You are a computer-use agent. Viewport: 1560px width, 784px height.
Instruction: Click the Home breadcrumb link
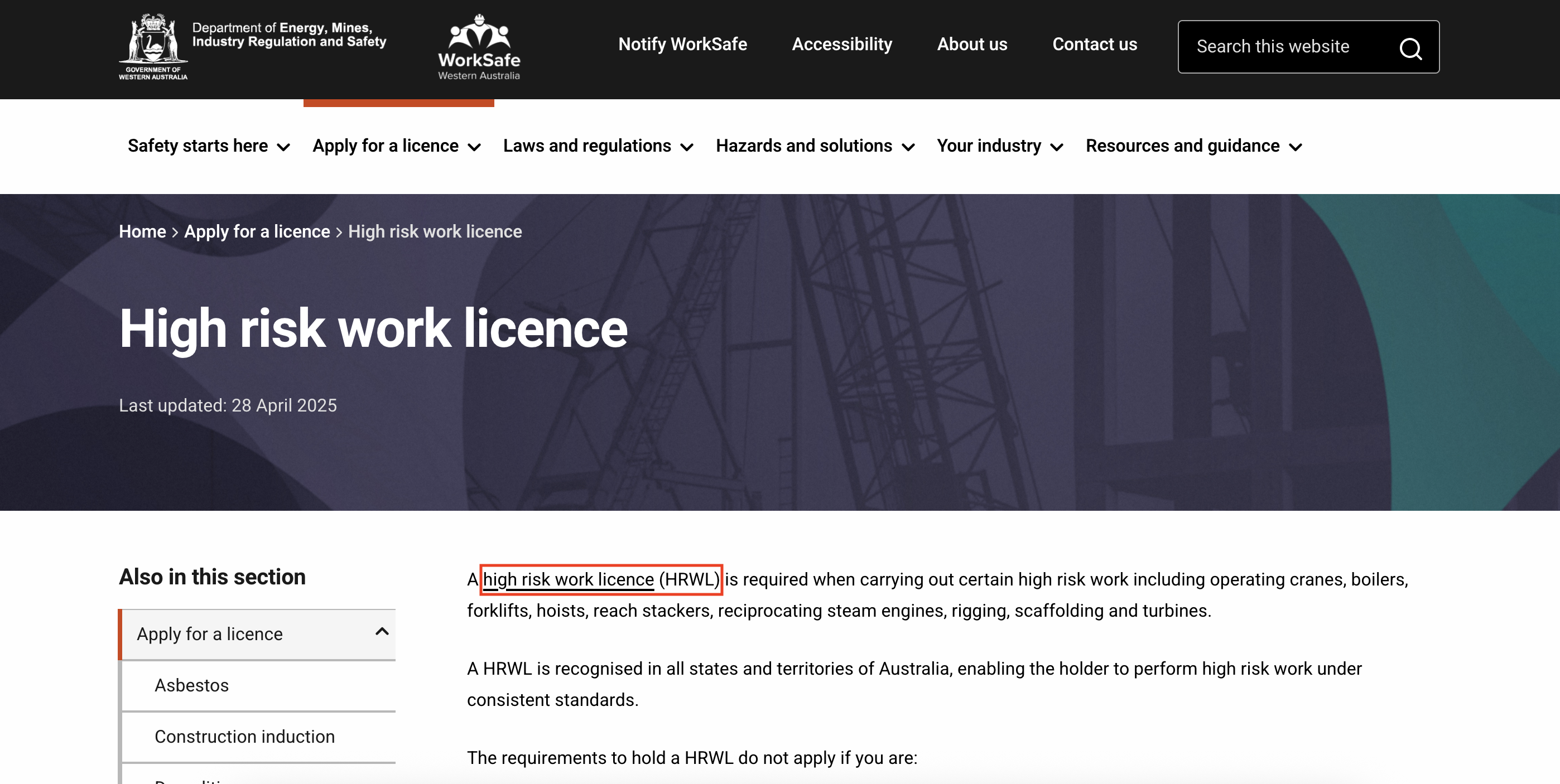142,231
